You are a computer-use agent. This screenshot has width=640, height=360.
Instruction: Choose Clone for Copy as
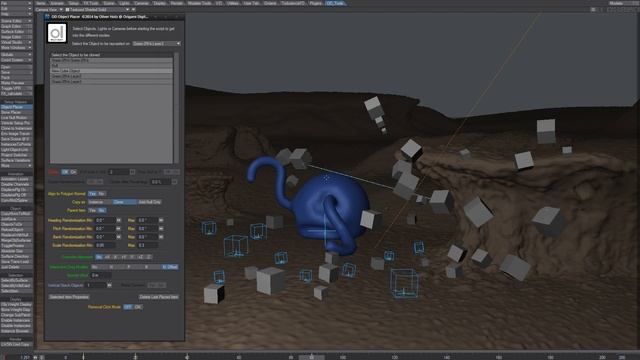124,202
